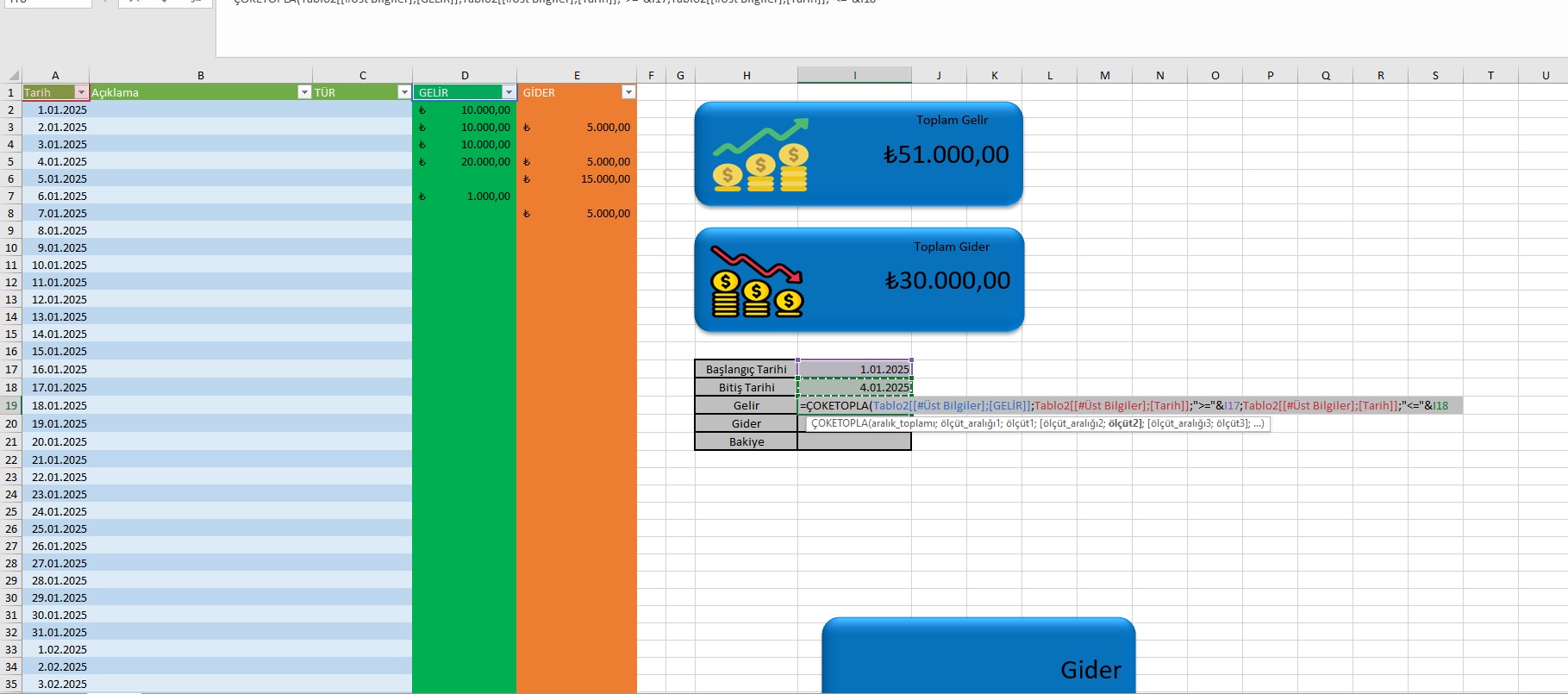Screen dimensions: 1568x694
Task: Click the Select All corner triangle
Action: tap(12, 75)
